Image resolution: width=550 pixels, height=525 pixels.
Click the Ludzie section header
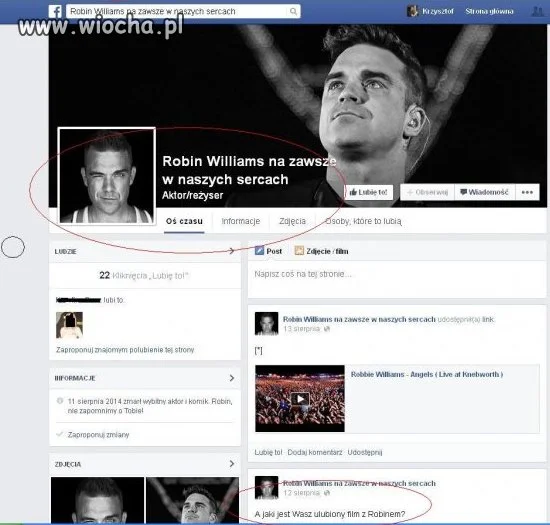click(66, 251)
